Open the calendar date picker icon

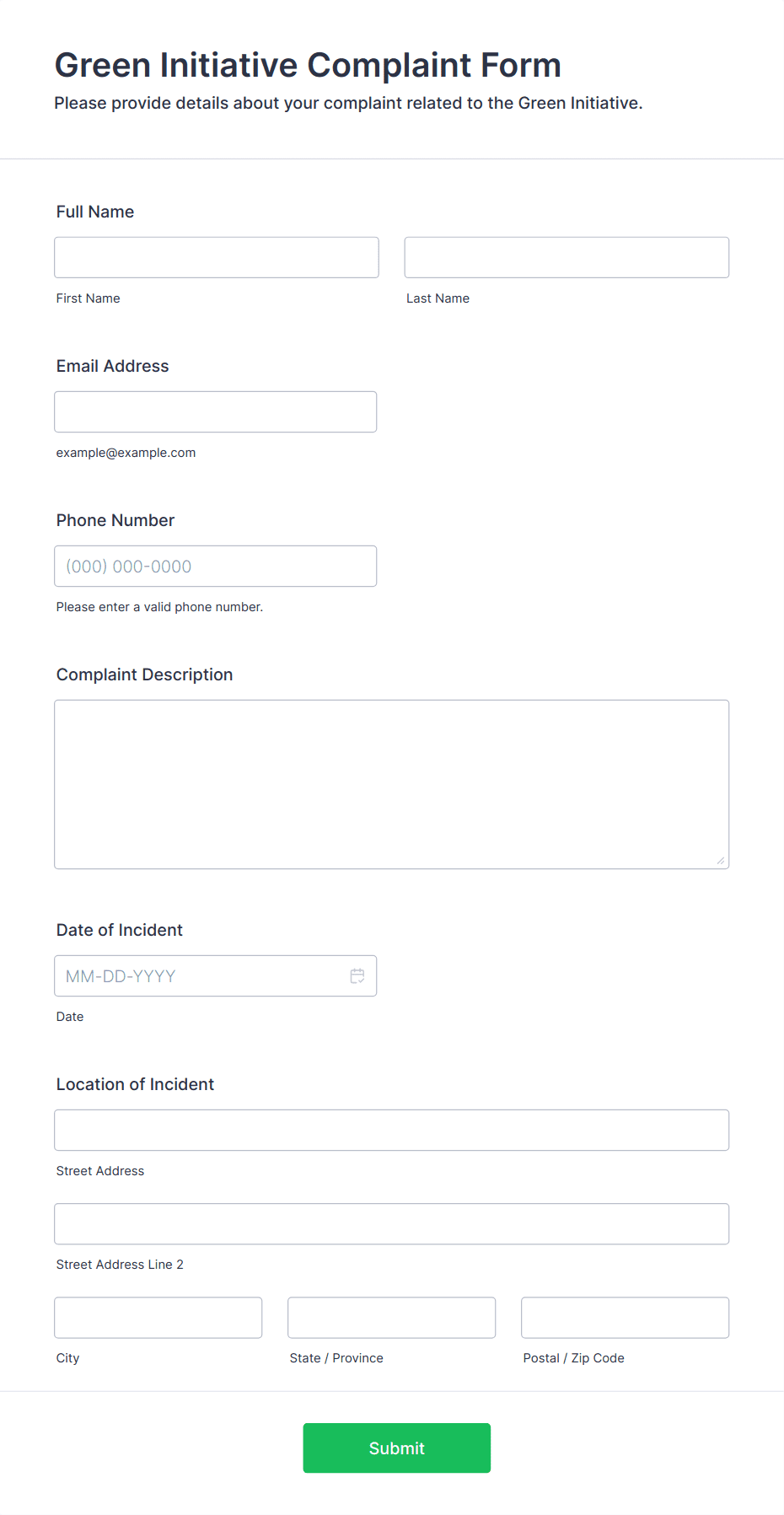[x=357, y=975]
